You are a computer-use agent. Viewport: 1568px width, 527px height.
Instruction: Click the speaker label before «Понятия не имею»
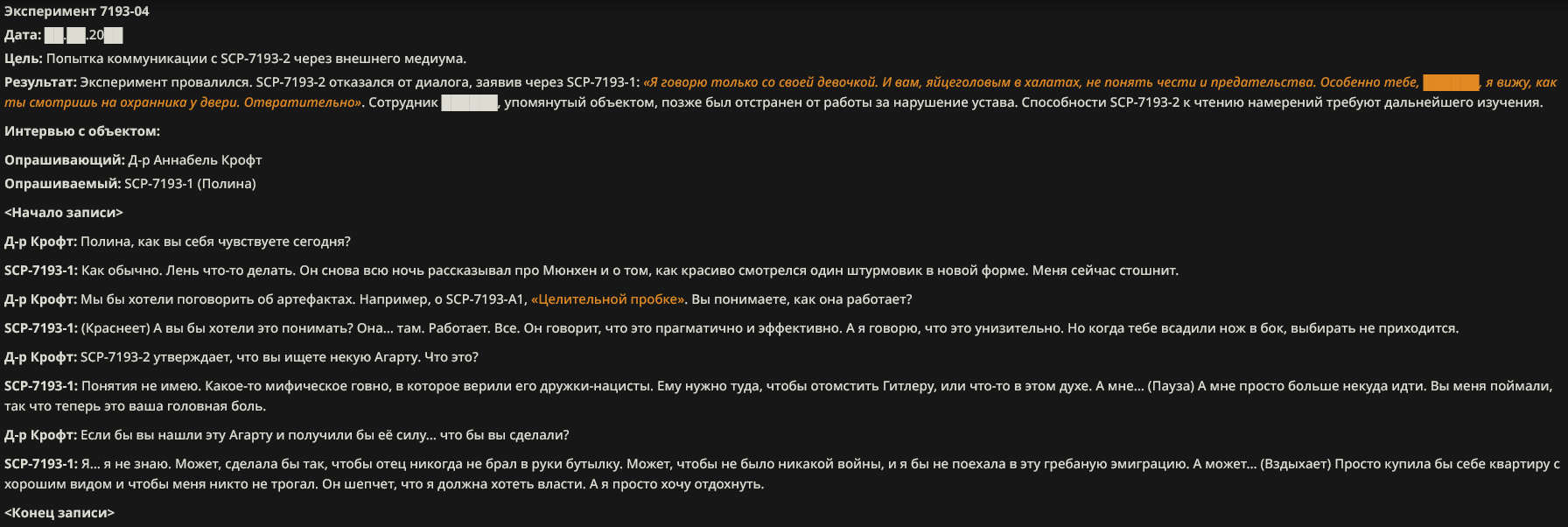click(41, 386)
